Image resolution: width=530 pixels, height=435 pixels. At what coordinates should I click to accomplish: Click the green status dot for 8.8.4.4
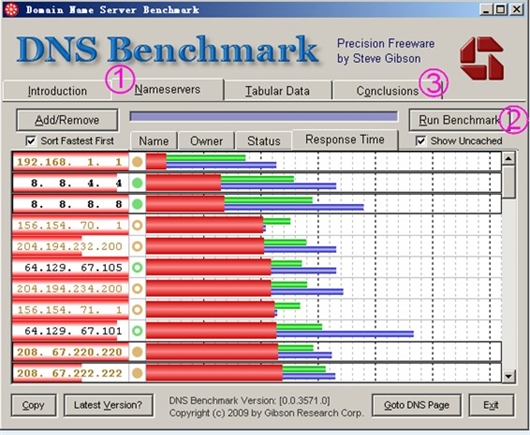[137, 183]
